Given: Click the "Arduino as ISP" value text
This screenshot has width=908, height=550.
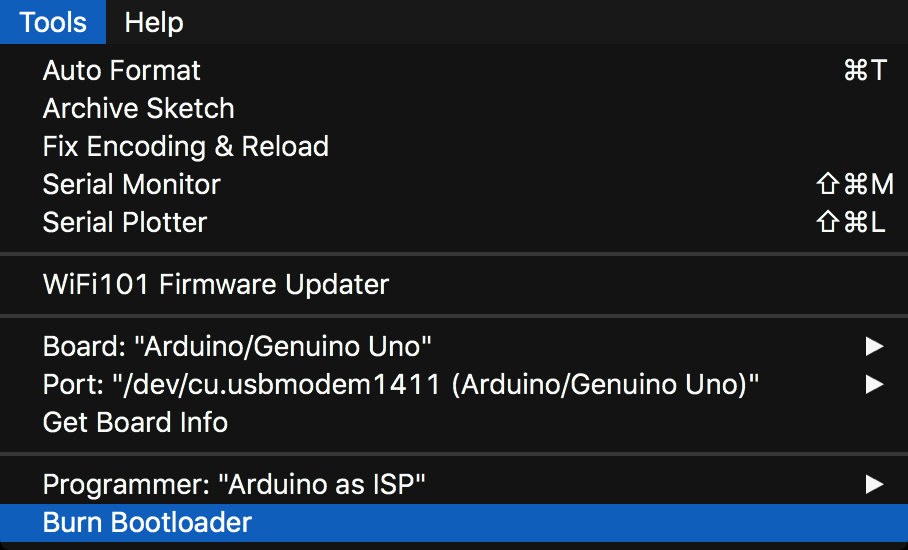Looking at the screenshot, I should (327, 485).
